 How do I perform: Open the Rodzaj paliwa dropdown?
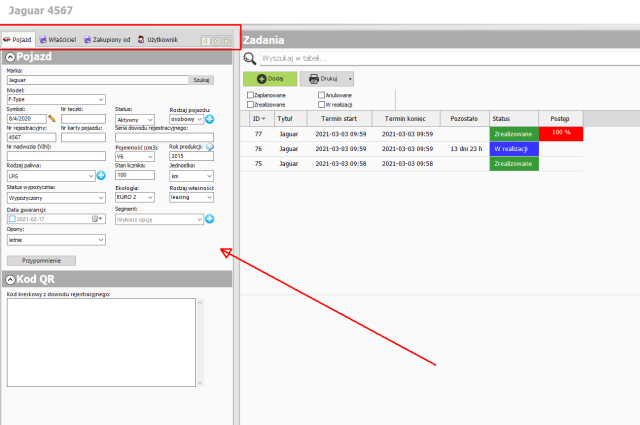51,176
